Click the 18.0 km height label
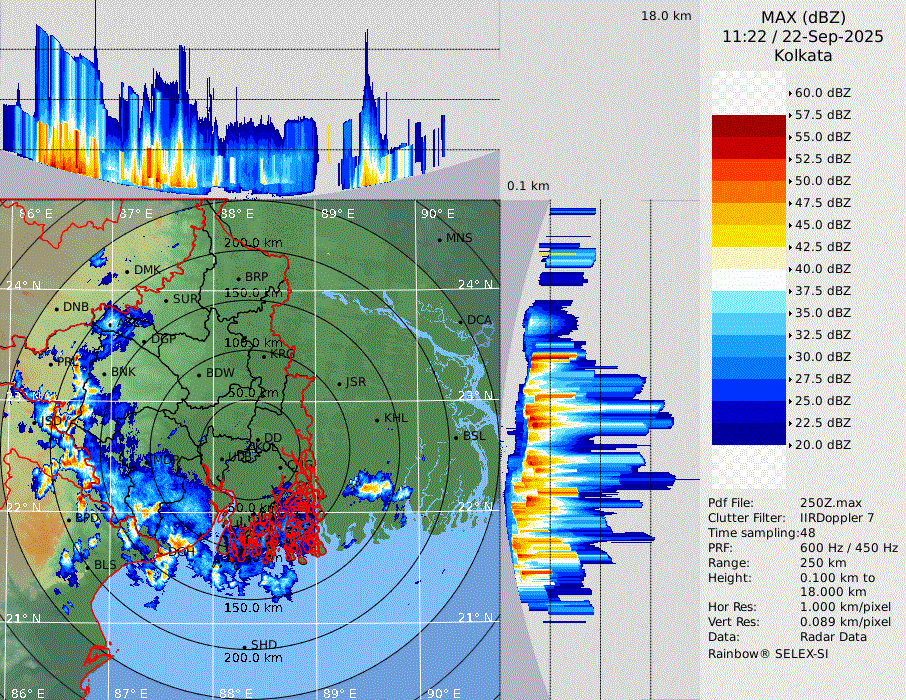The width and height of the screenshot is (906, 700). pos(666,16)
